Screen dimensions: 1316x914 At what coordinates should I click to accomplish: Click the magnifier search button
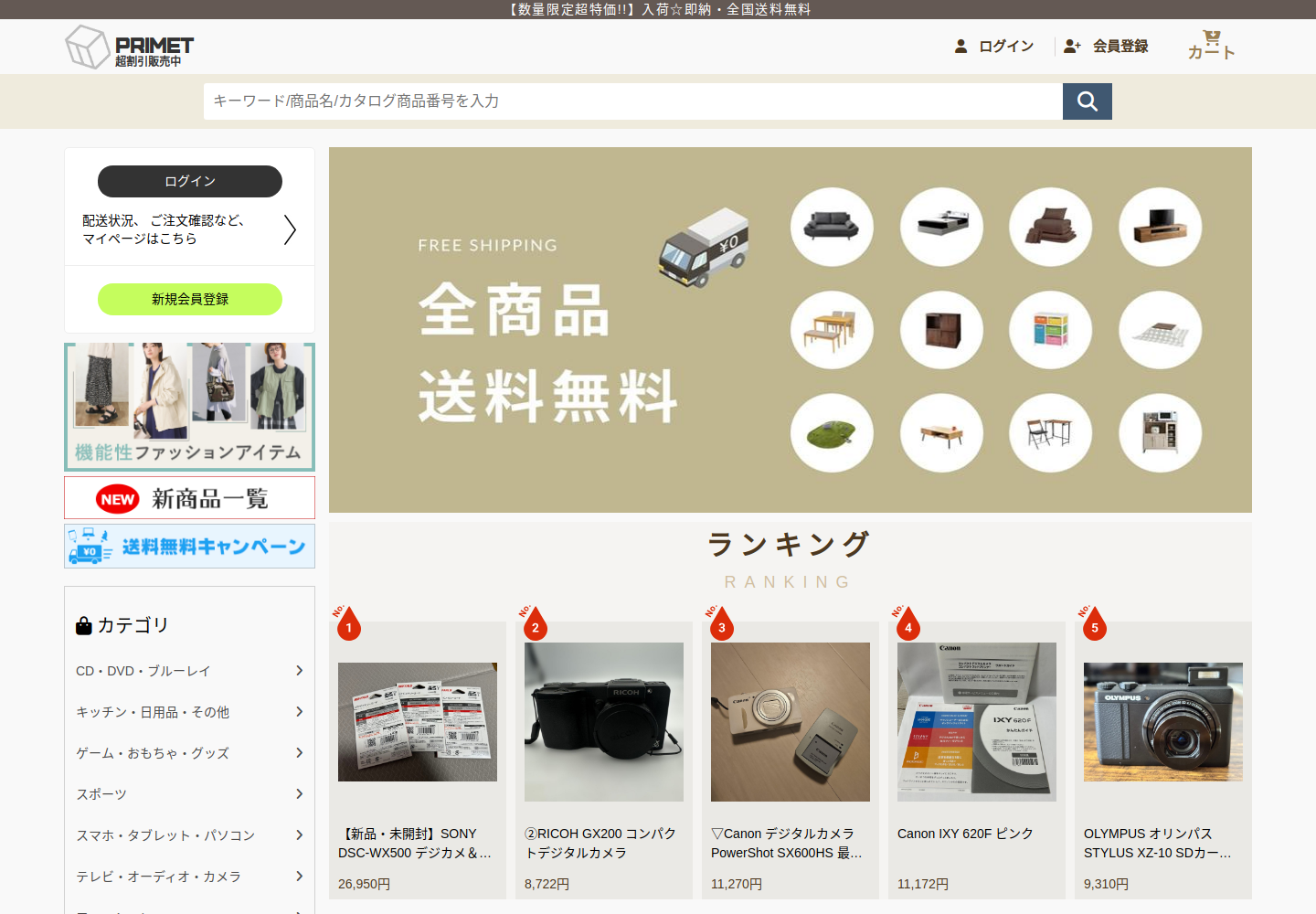point(1088,101)
